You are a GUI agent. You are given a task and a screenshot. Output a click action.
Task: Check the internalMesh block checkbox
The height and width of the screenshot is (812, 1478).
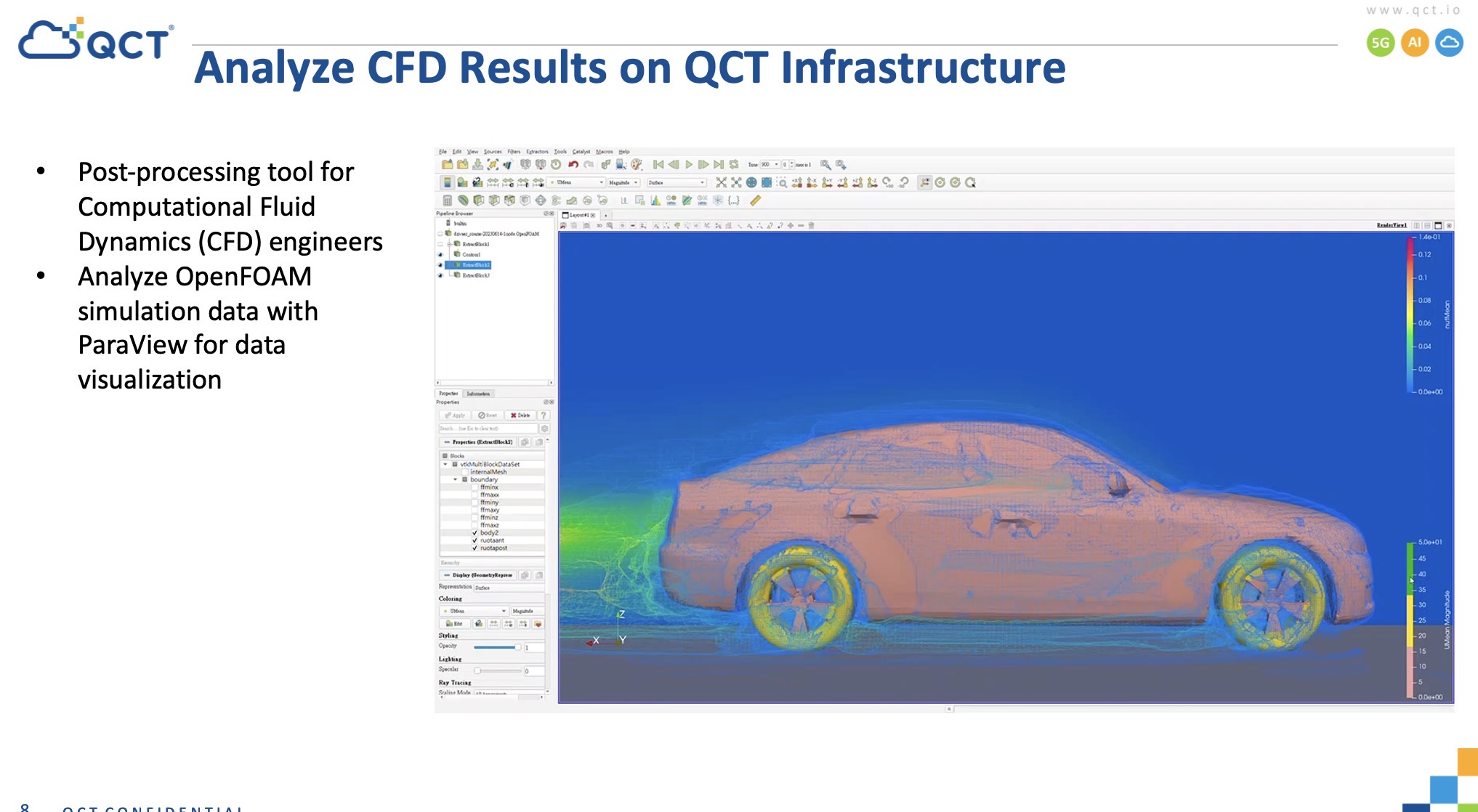pyautogui.click(x=465, y=472)
